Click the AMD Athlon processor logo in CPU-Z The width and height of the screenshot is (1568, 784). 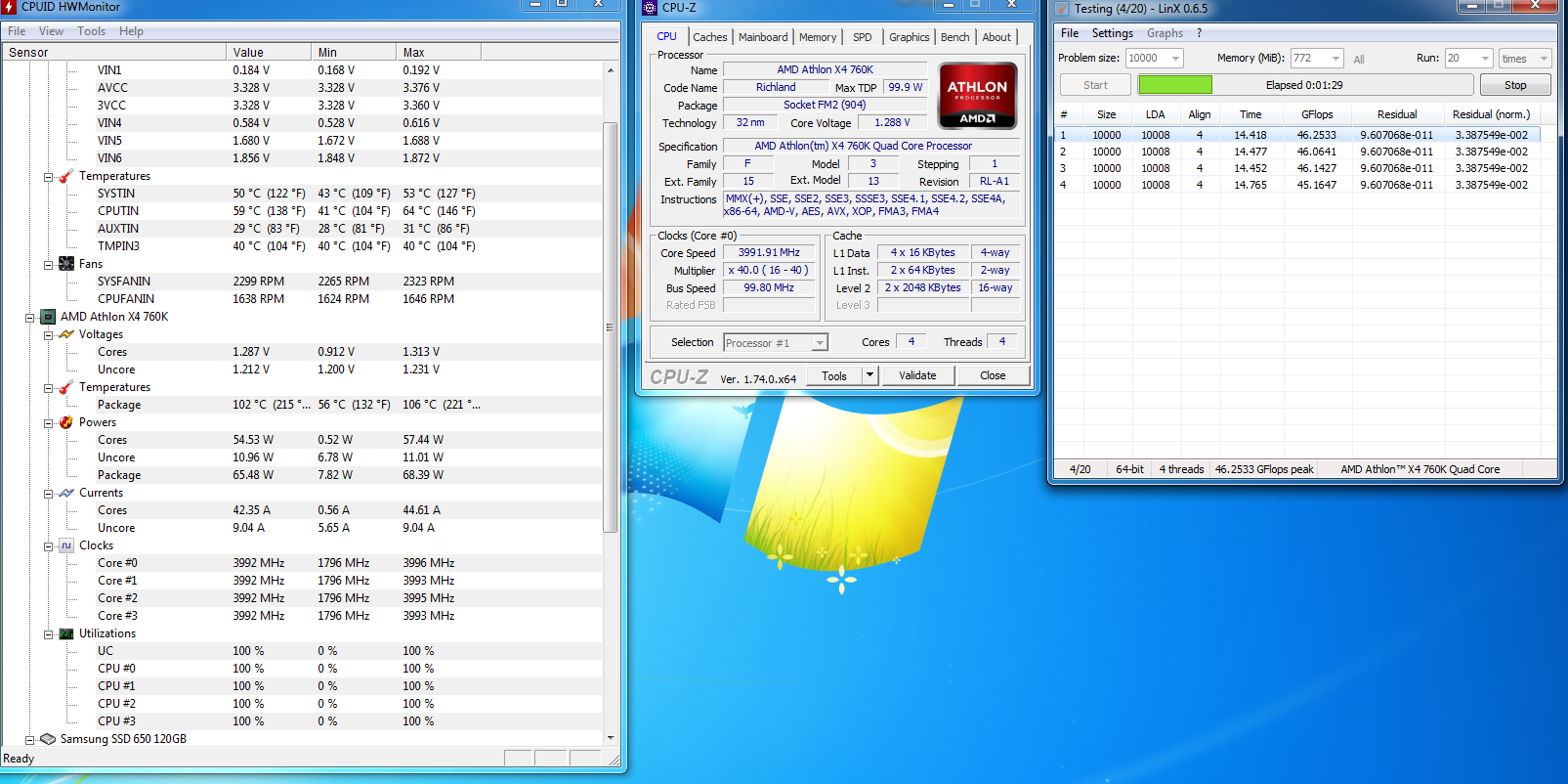[978, 96]
